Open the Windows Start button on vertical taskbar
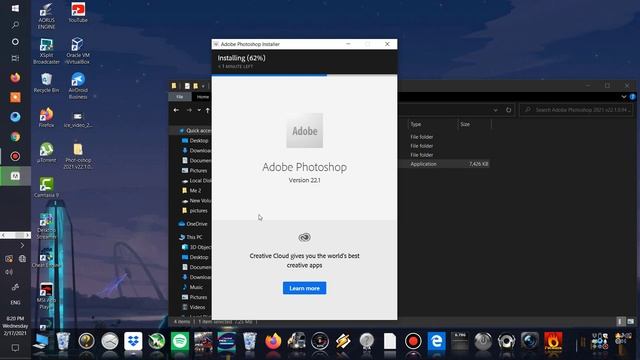 click(15, 8)
